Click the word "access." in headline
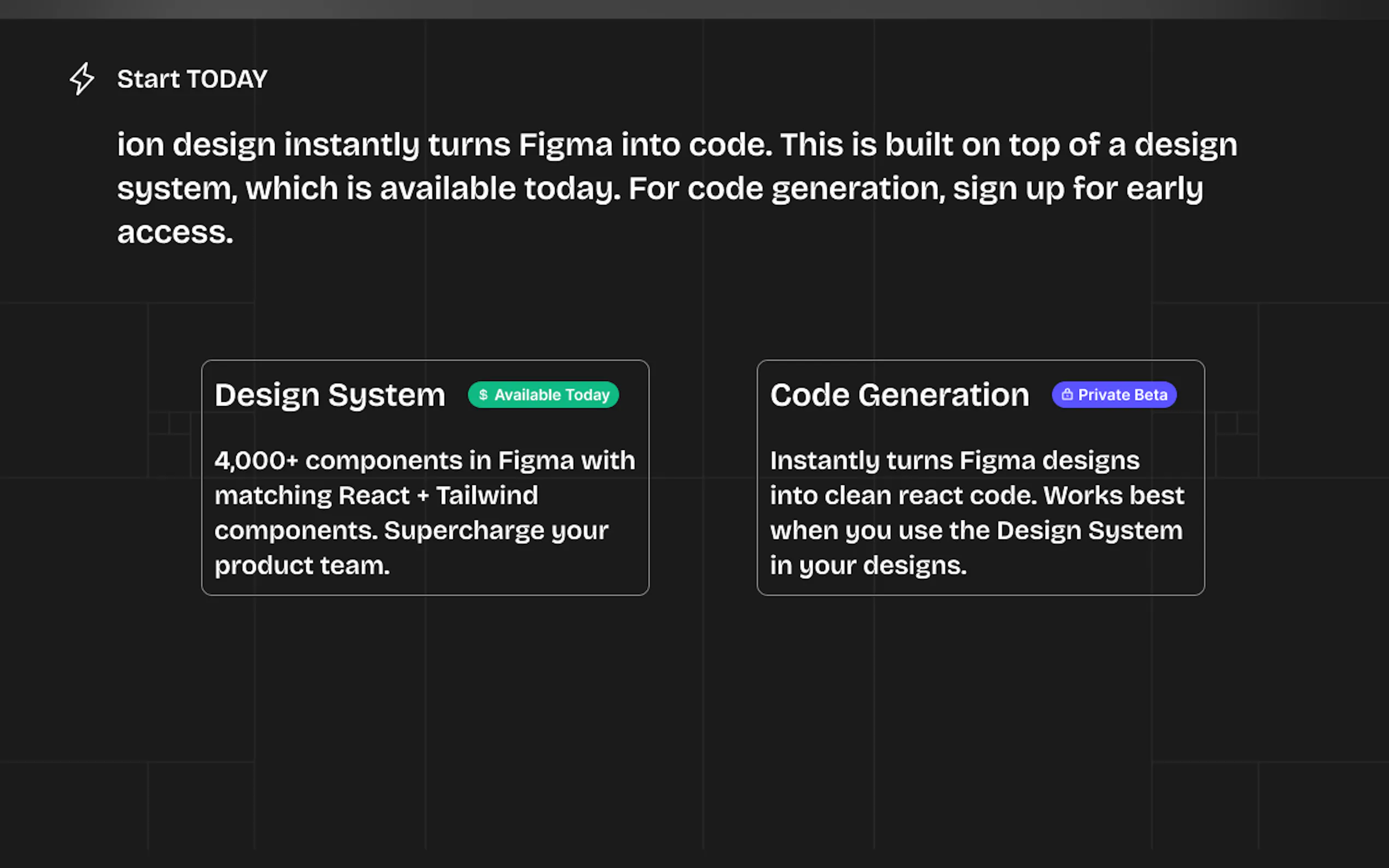The image size is (1389, 868). 175,232
